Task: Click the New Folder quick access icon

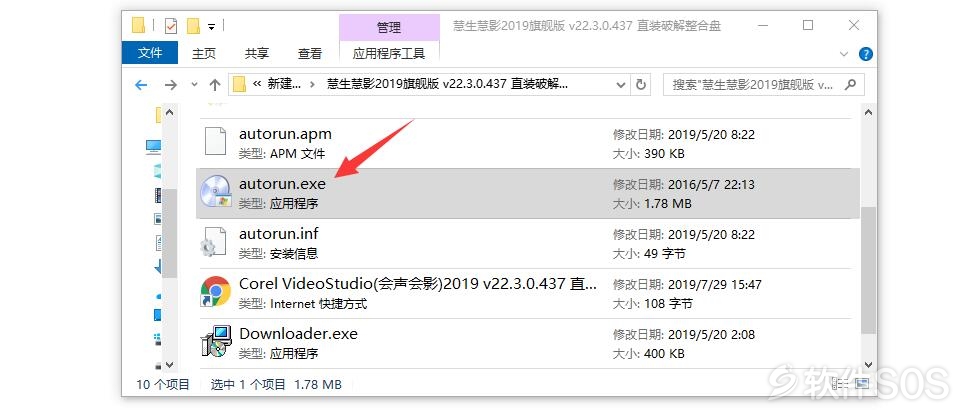Action: tap(194, 26)
